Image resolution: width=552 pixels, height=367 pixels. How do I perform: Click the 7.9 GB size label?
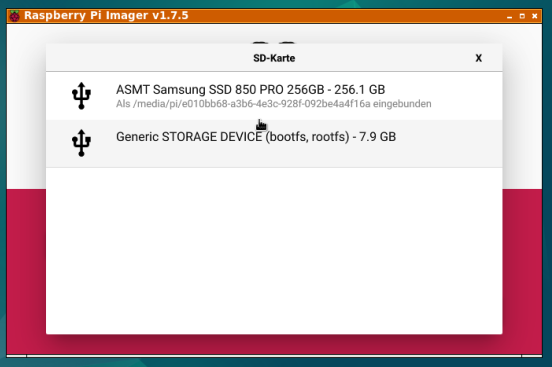(377, 137)
